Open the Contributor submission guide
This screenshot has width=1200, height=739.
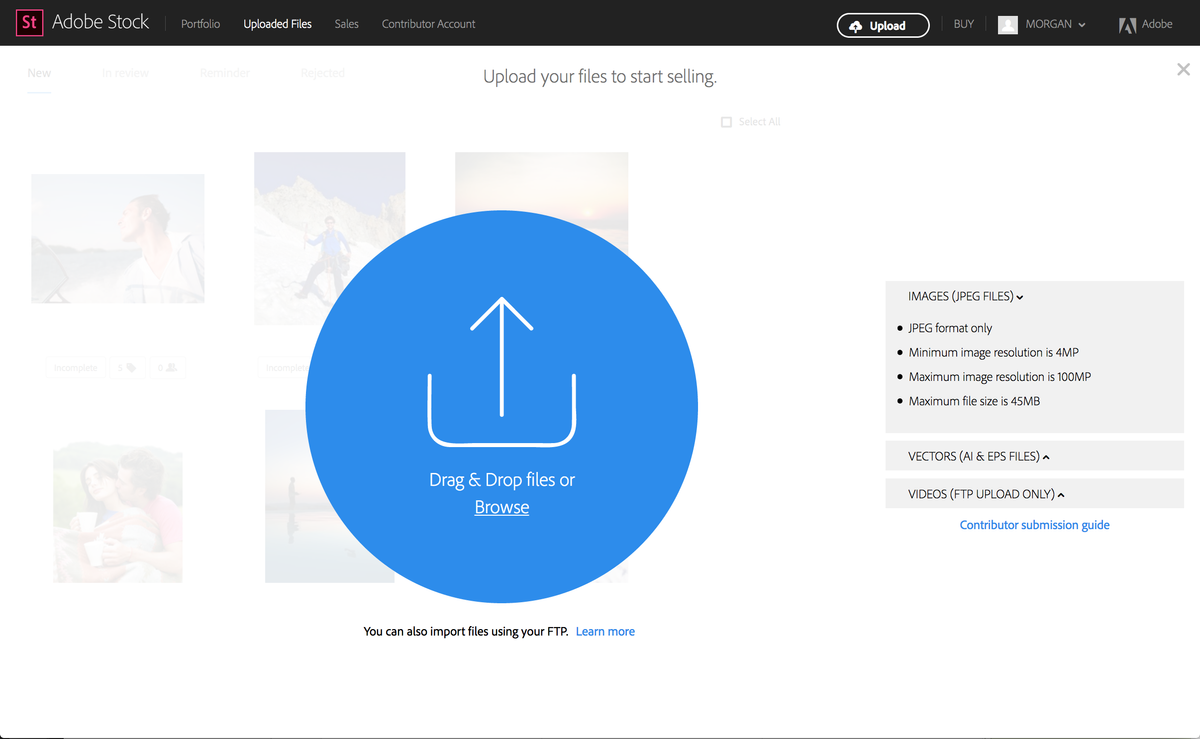click(1034, 524)
